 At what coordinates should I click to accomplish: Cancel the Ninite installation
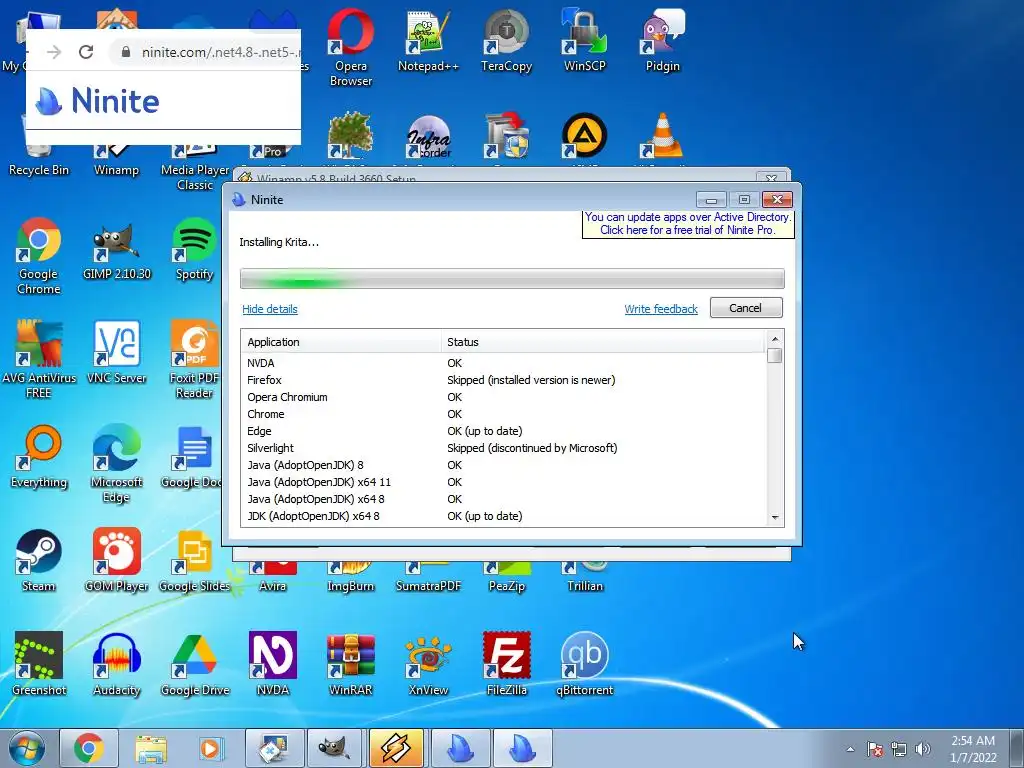(x=746, y=308)
